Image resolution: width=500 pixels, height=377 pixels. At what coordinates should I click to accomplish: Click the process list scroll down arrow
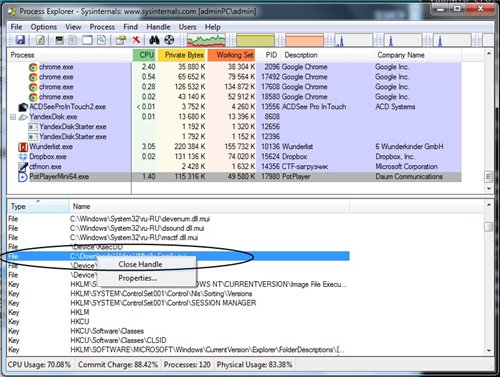(489, 189)
